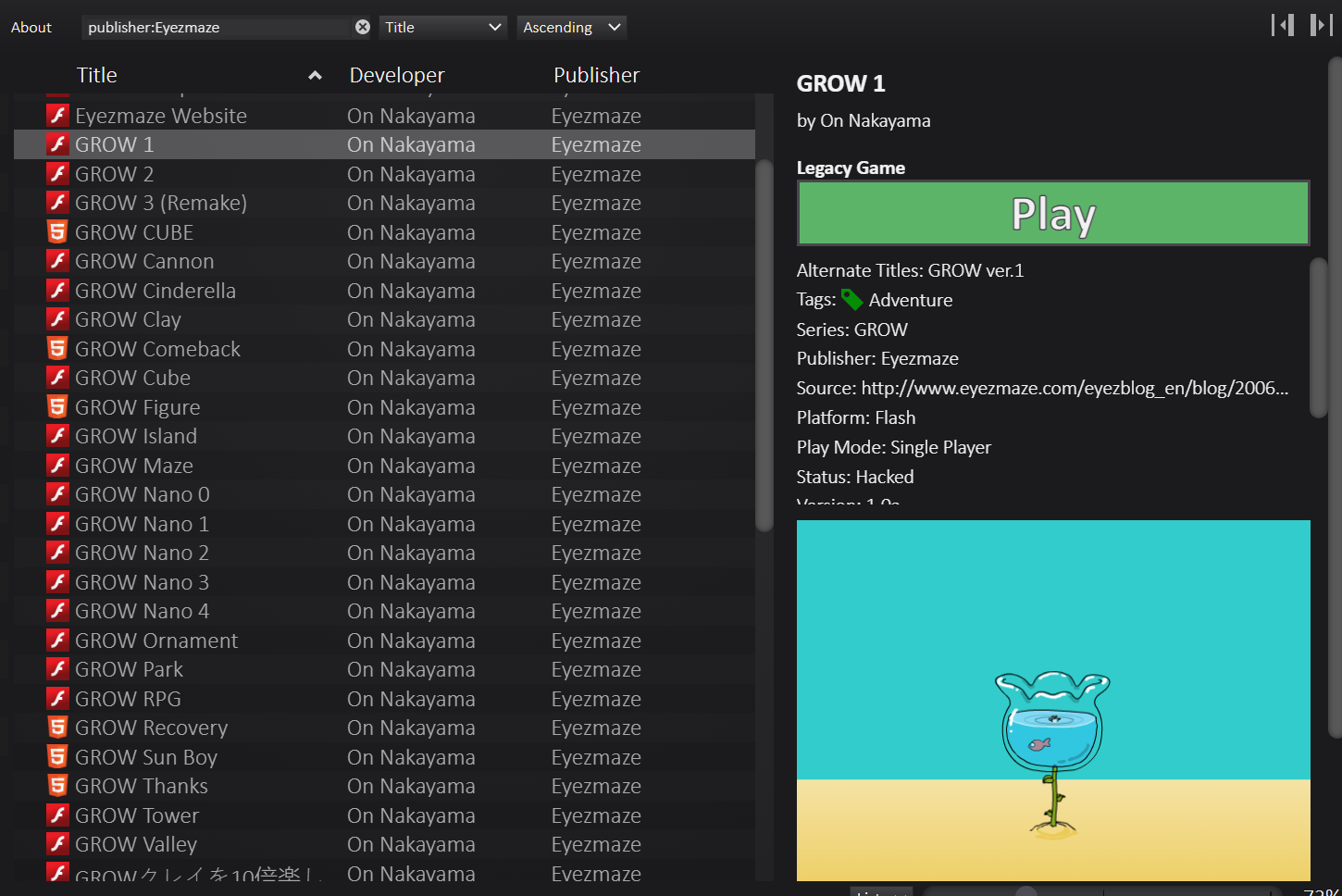Open the Title sort-by dropdown
The width and height of the screenshot is (1342, 896).
(x=443, y=27)
